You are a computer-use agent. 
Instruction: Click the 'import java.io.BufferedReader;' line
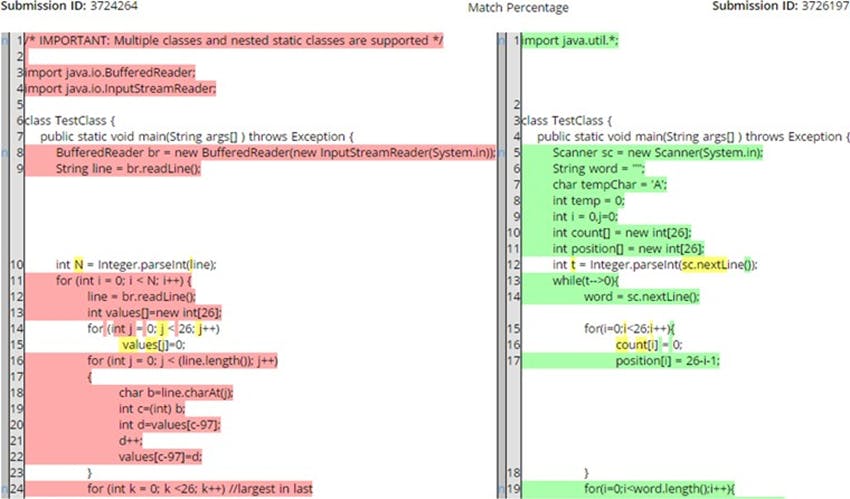click(x=111, y=73)
